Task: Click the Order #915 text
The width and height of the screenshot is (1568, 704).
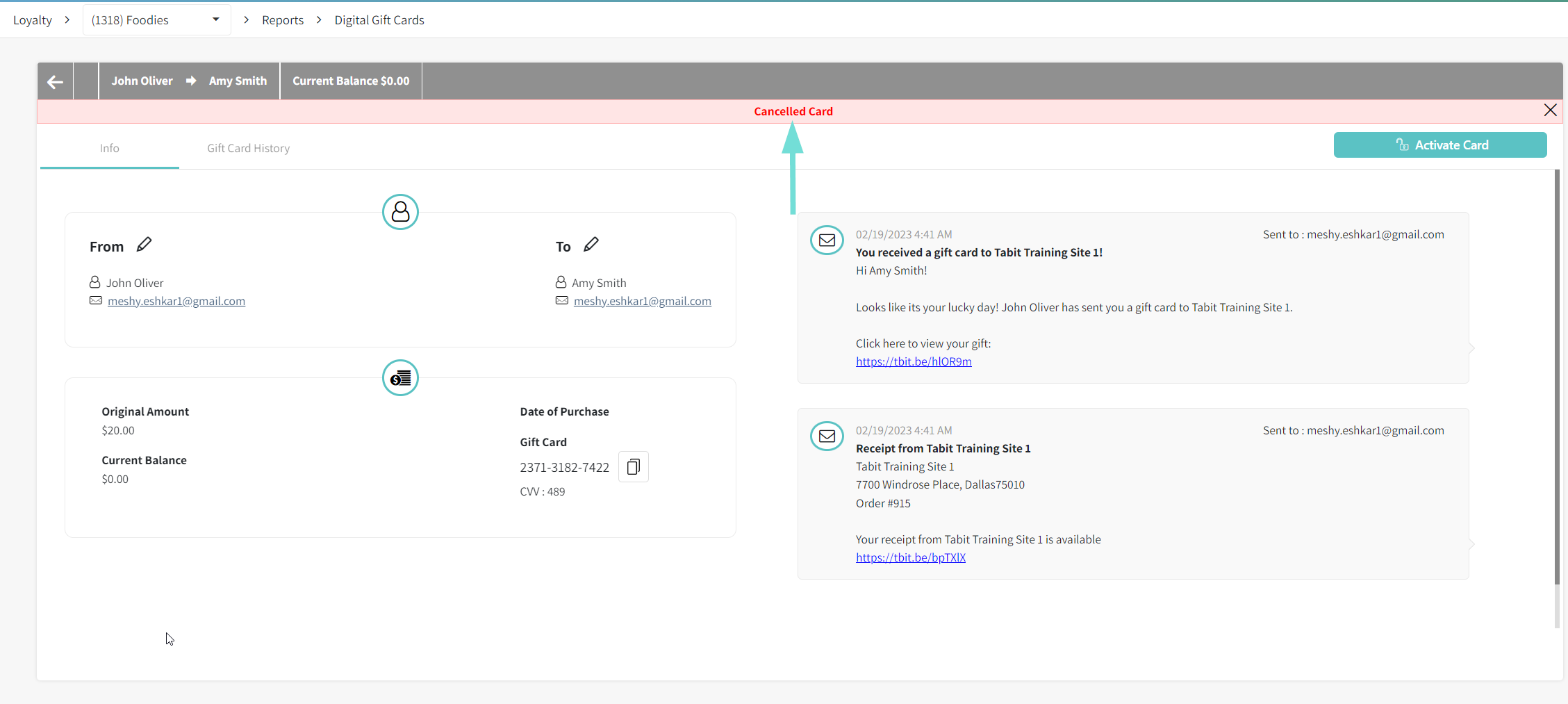Action: [x=883, y=503]
